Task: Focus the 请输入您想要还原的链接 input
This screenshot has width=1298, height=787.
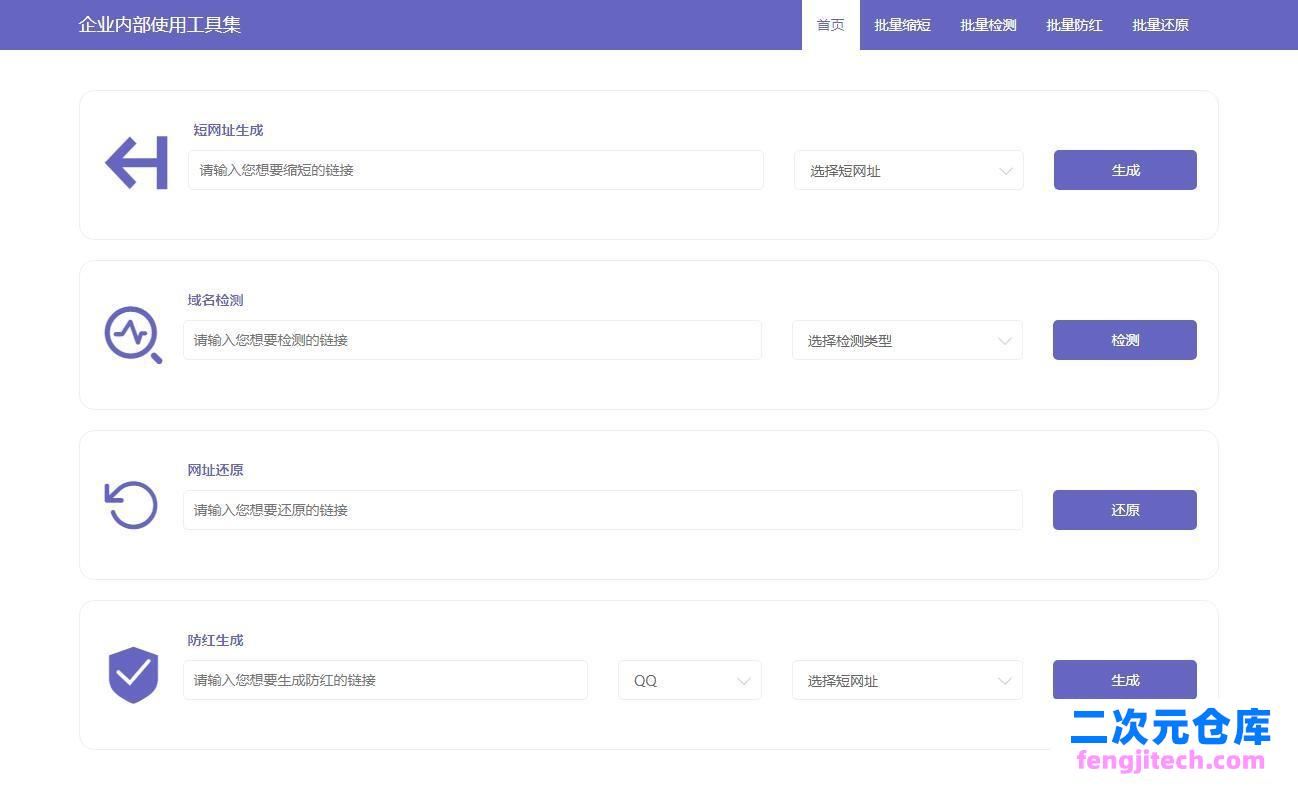Action: (603, 510)
